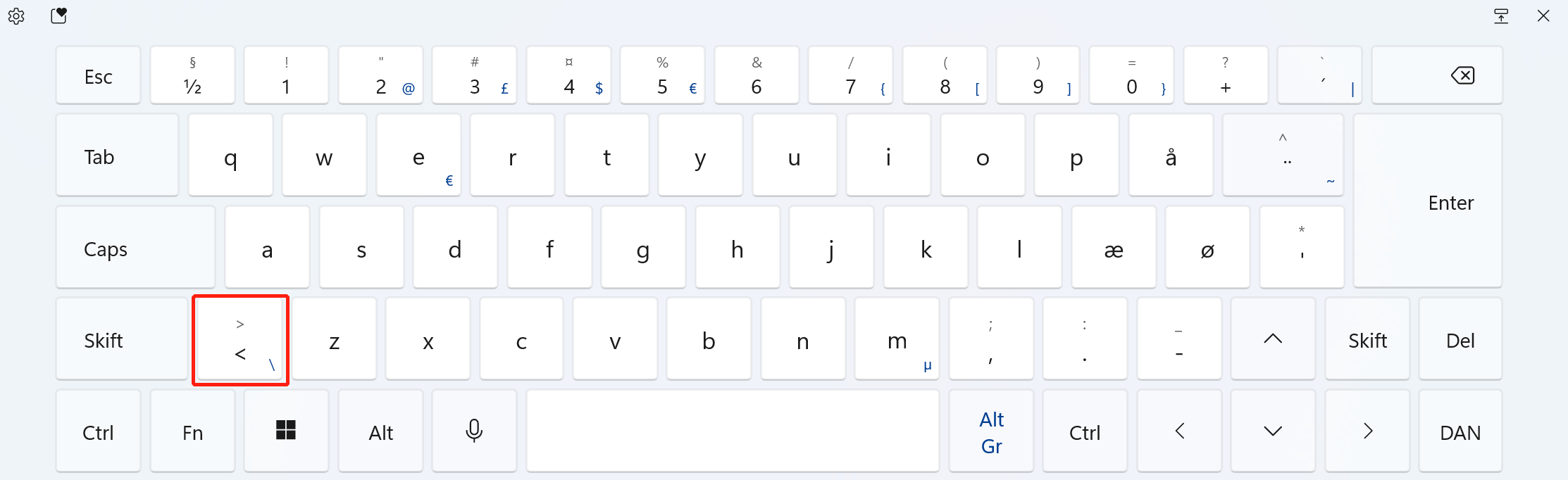Screen dimensions: 1568x480
Task: Start voice typing with the microphone icon
Action: 474,431
